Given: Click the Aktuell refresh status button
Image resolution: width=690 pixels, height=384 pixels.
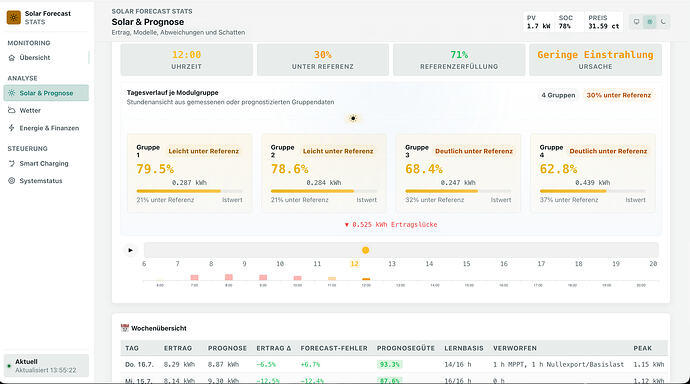Looking at the screenshot, I should [x=46, y=366].
